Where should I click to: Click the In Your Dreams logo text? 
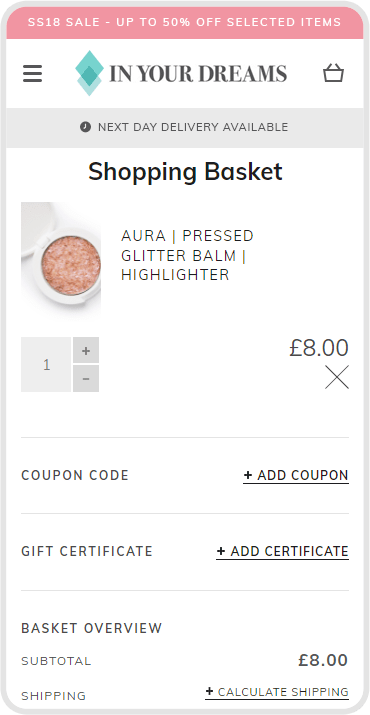[x=198, y=73]
